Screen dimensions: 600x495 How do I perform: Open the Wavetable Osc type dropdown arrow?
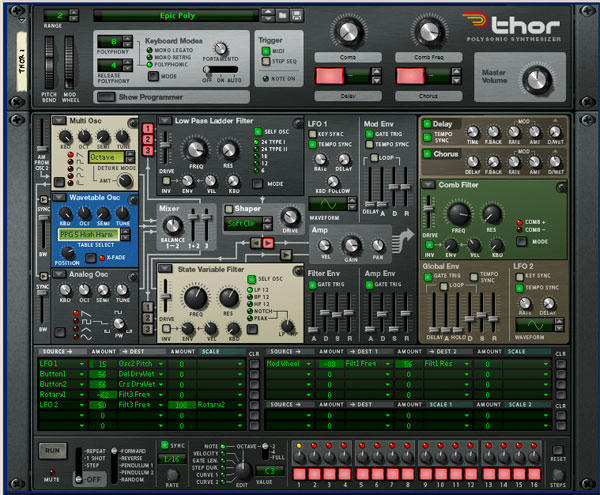click(x=59, y=197)
